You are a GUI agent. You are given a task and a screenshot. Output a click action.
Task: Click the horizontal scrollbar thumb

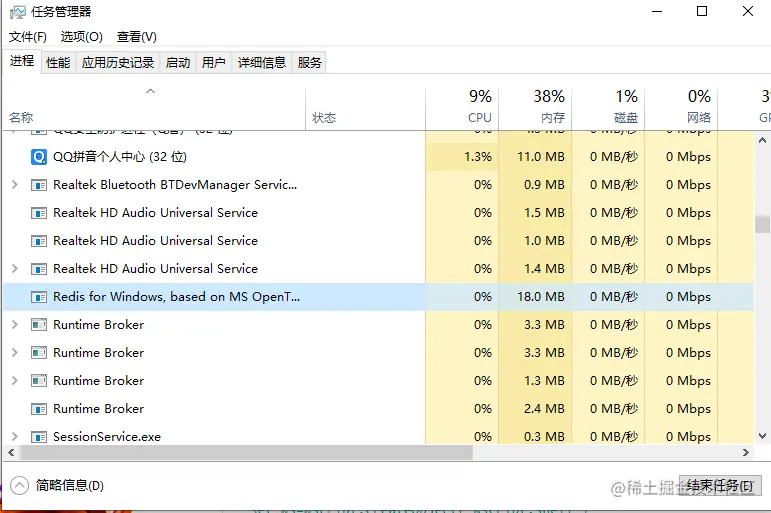tap(246, 453)
